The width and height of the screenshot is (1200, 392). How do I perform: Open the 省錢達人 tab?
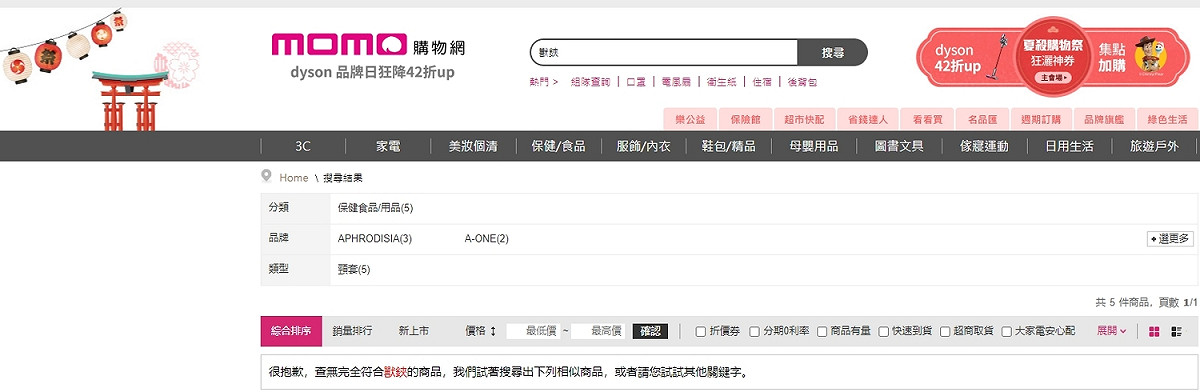tap(867, 119)
